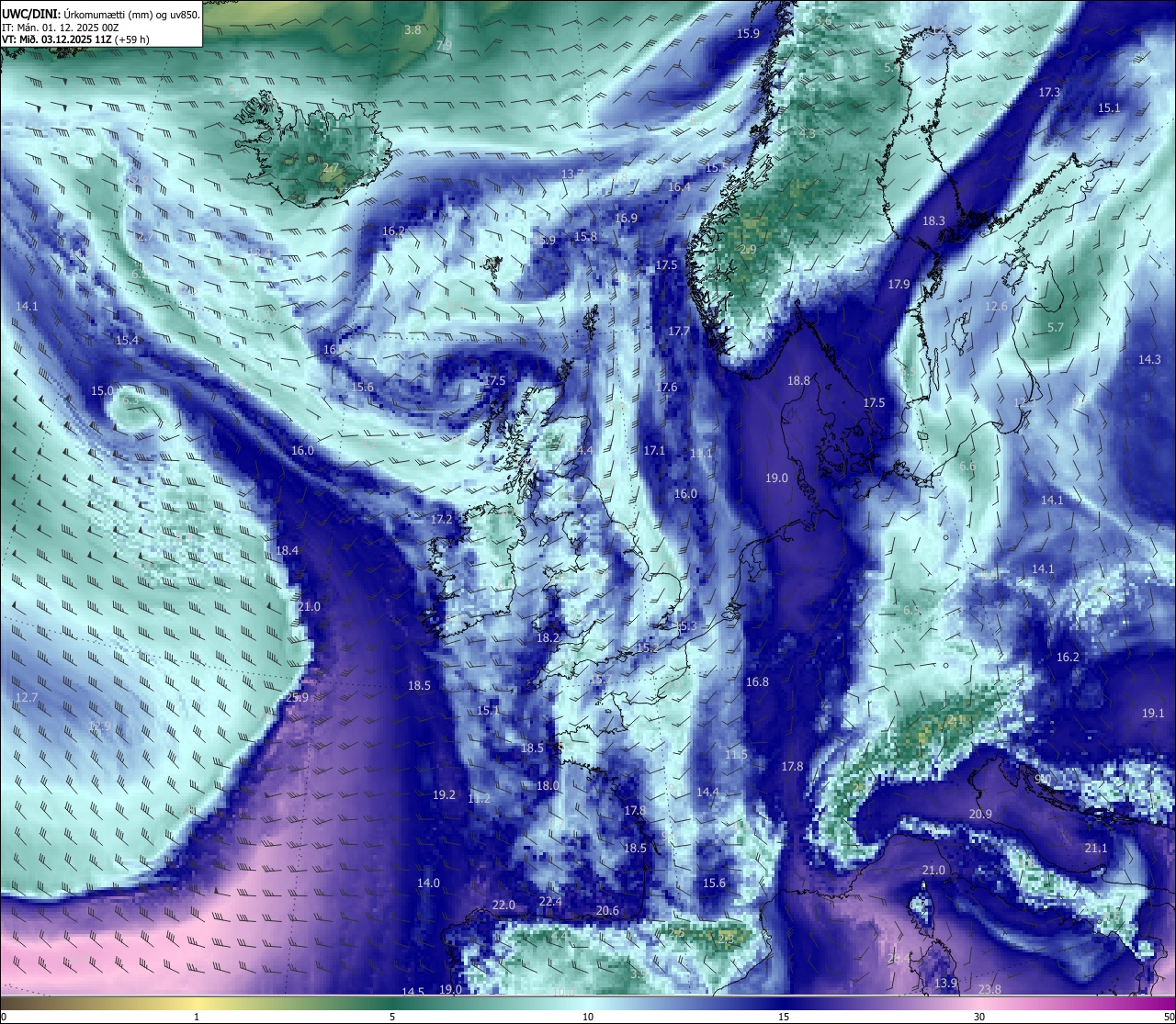Click the 14.3 value at right edge
This screenshot has width=1176, height=1024.
1149,360
